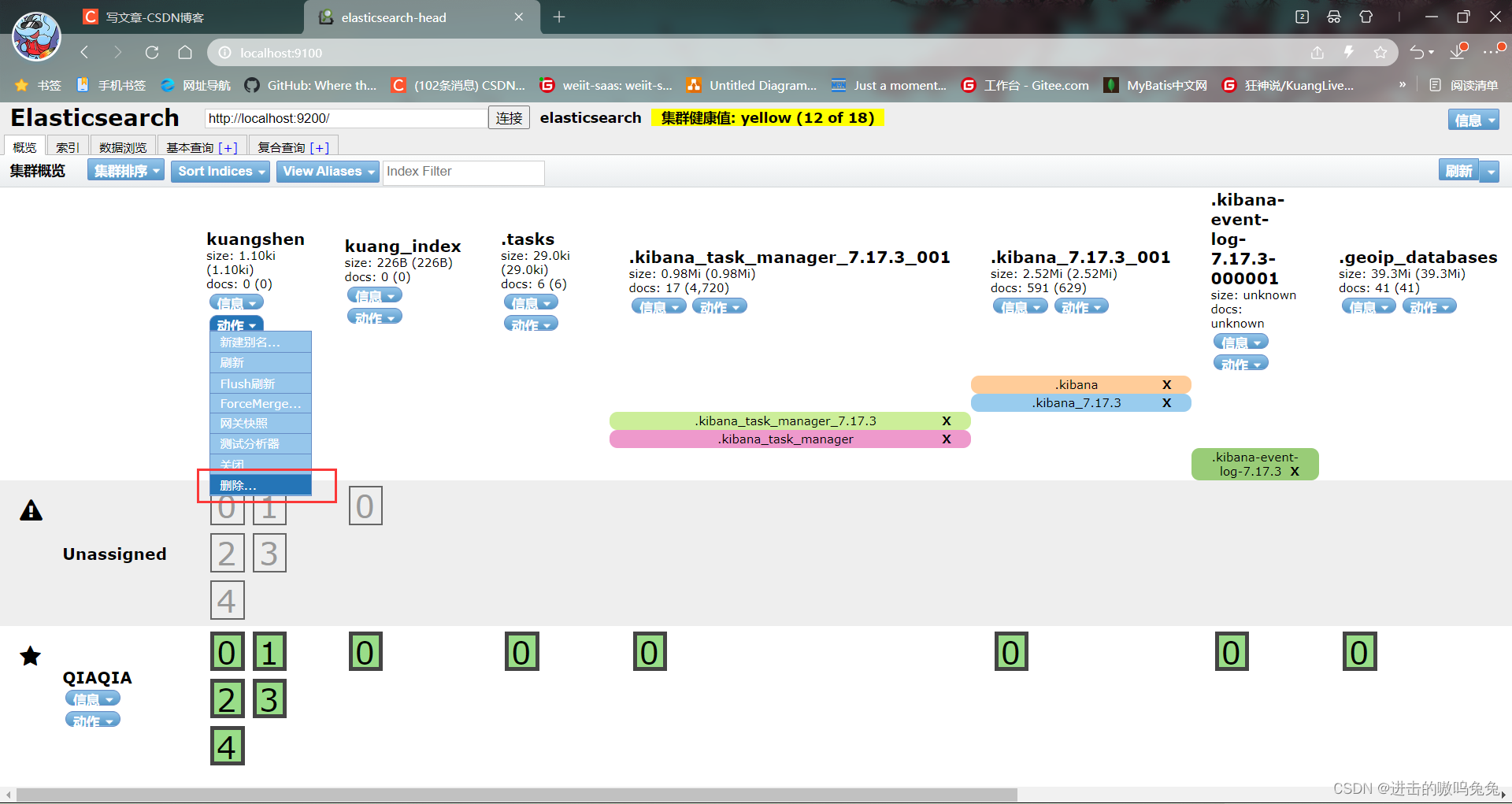Image resolution: width=1512 pixels, height=804 pixels.
Task: Expand the hidden bookmarks chevron
Action: tap(1403, 84)
